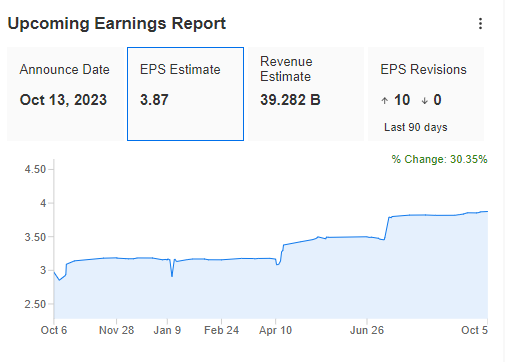Click the Upcoming Earnings Report heading

click(117, 24)
